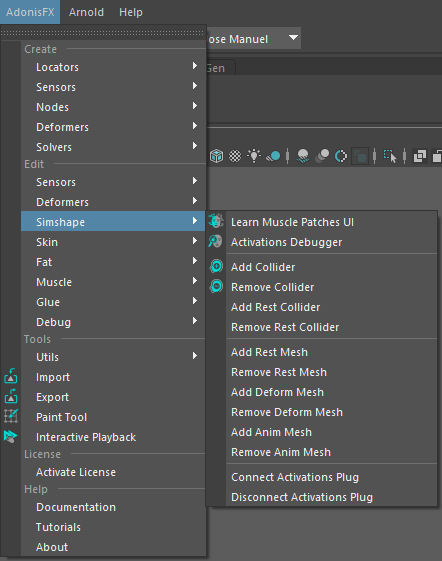Open the Arnold menu
The height and width of the screenshot is (561, 442).
[x=86, y=12]
